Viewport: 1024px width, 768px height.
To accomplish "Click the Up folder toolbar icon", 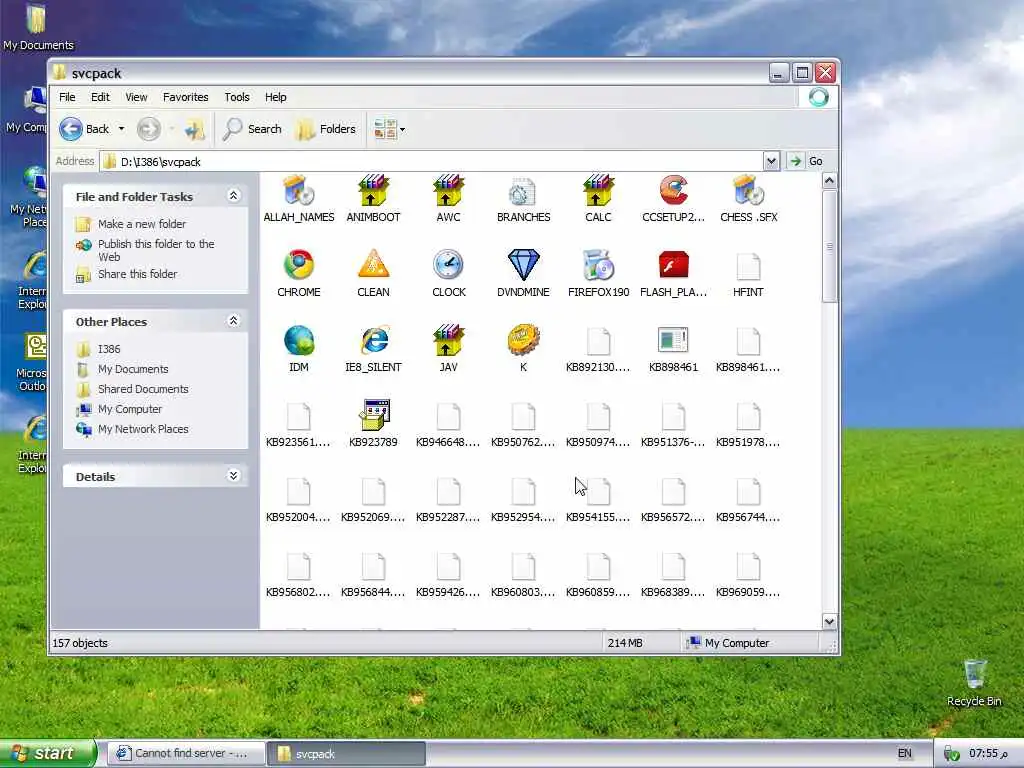I will [x=194, y=129].
